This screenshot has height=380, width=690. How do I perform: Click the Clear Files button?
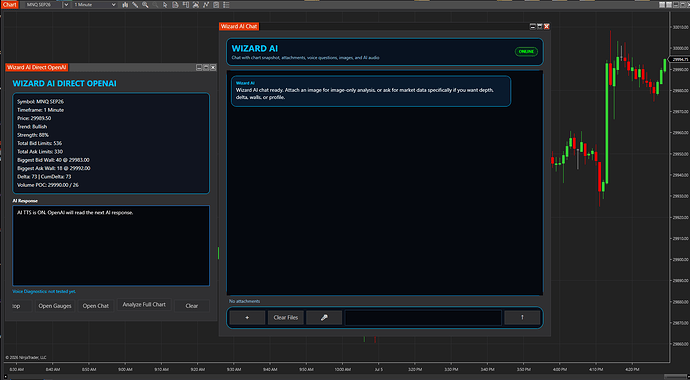(286, 318)
